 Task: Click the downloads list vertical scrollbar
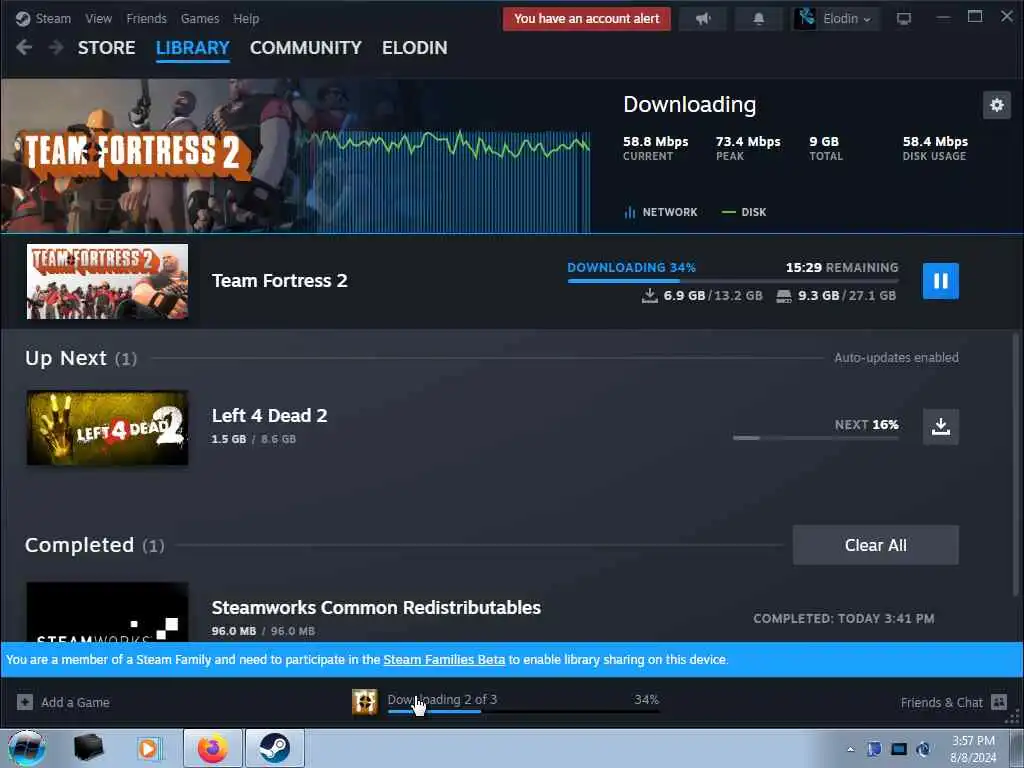click(x=1016, y=464)
